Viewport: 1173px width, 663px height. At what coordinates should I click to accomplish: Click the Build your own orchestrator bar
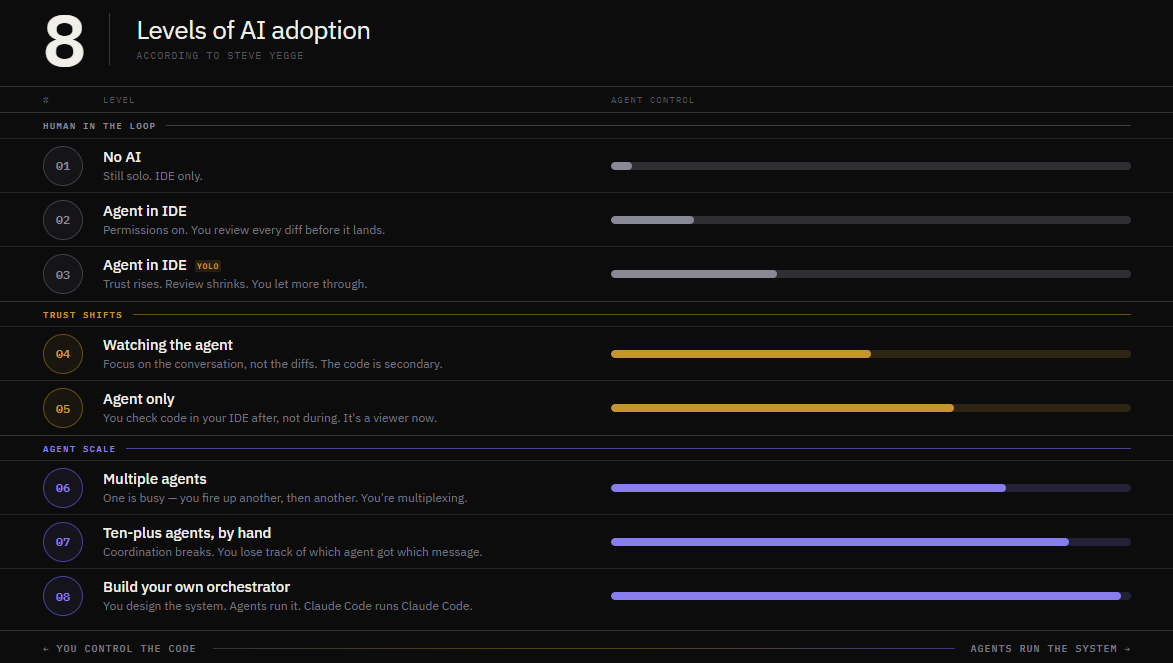click(x=871, y=596)
